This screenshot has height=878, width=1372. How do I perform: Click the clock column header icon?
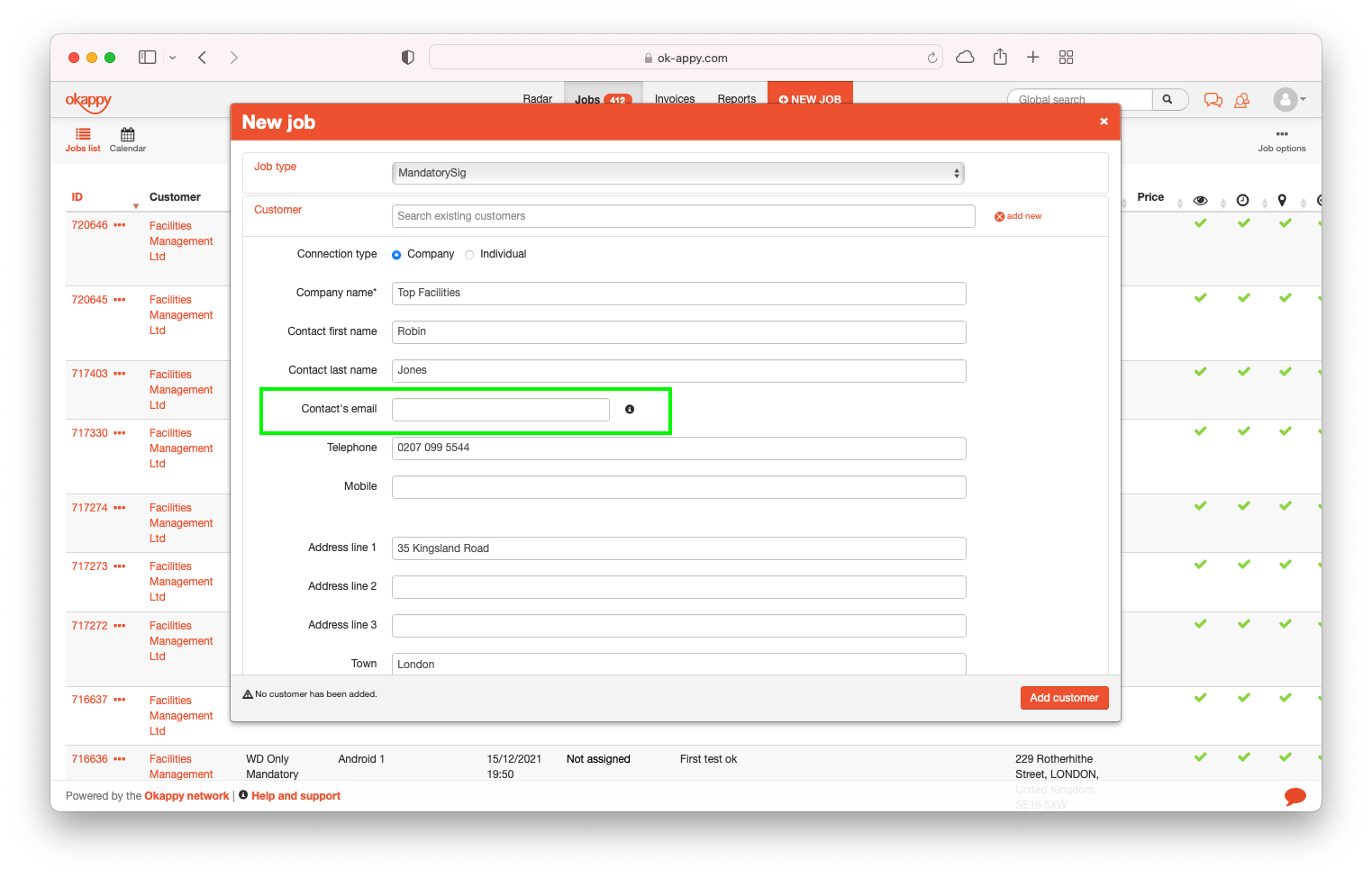pyautogui.click(x=1243, y=200)
